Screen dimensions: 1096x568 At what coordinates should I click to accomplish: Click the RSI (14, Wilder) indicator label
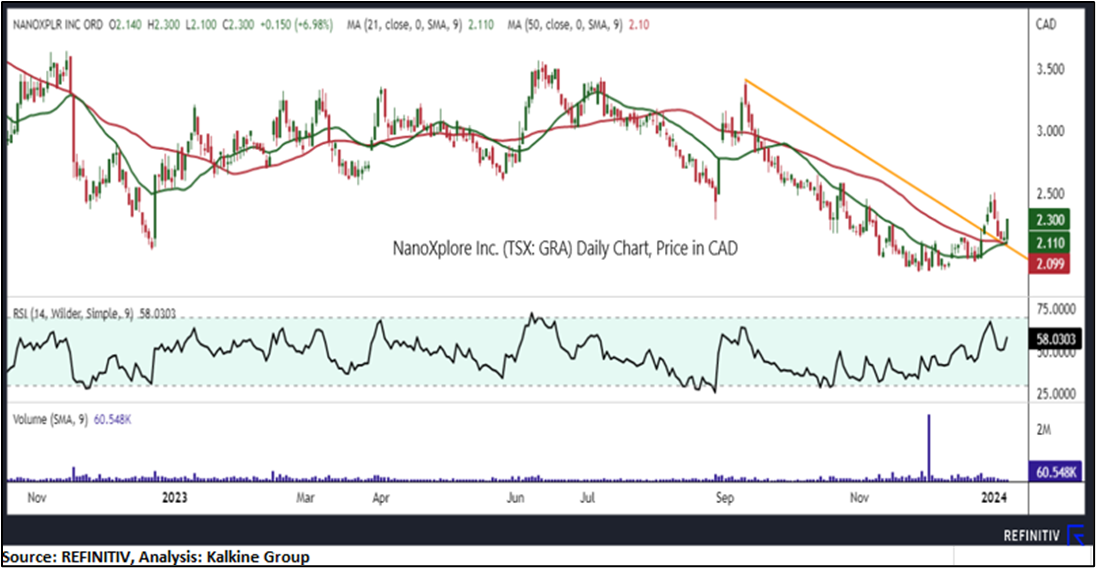coord(73,313)
